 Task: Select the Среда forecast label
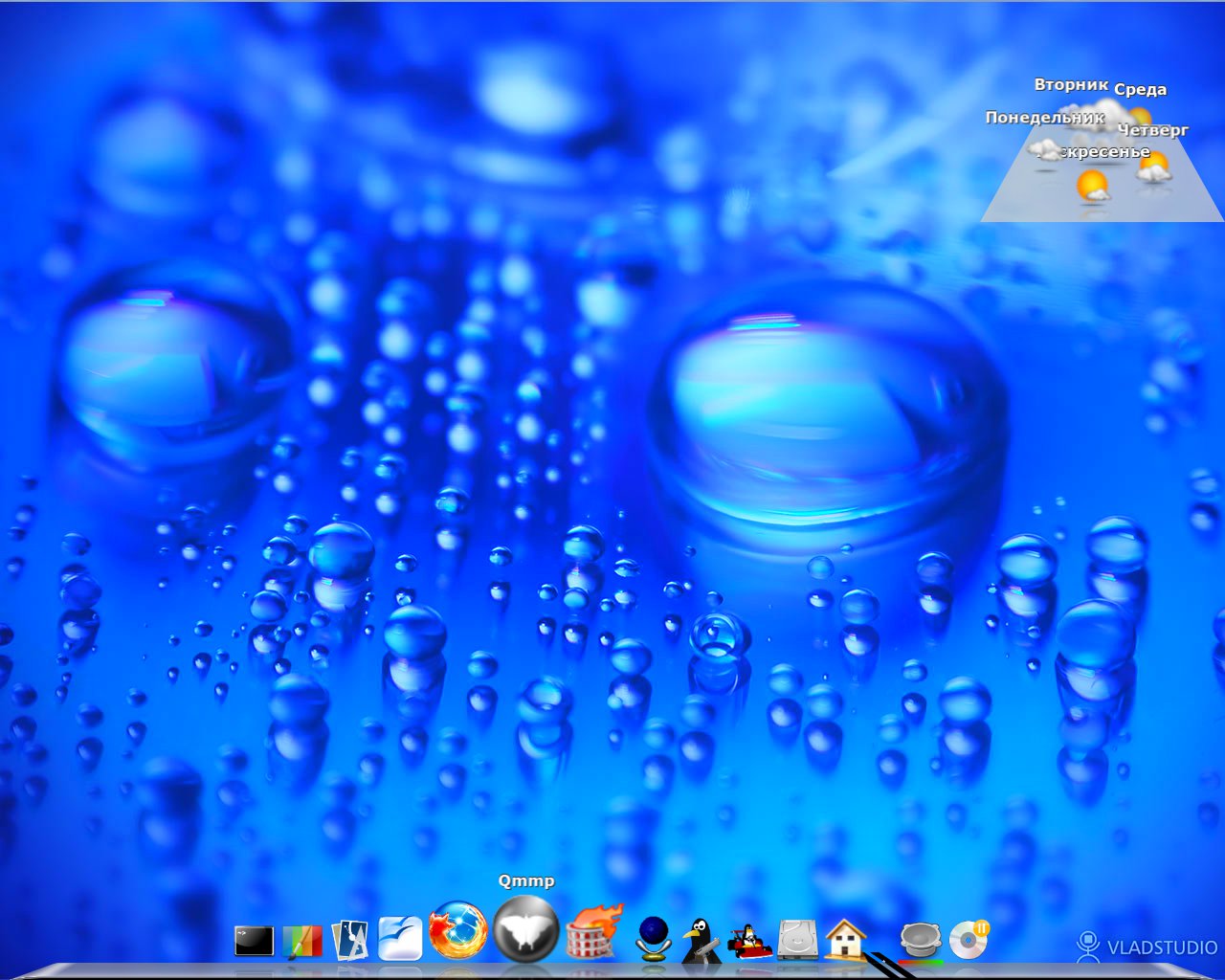point(1140,90)
